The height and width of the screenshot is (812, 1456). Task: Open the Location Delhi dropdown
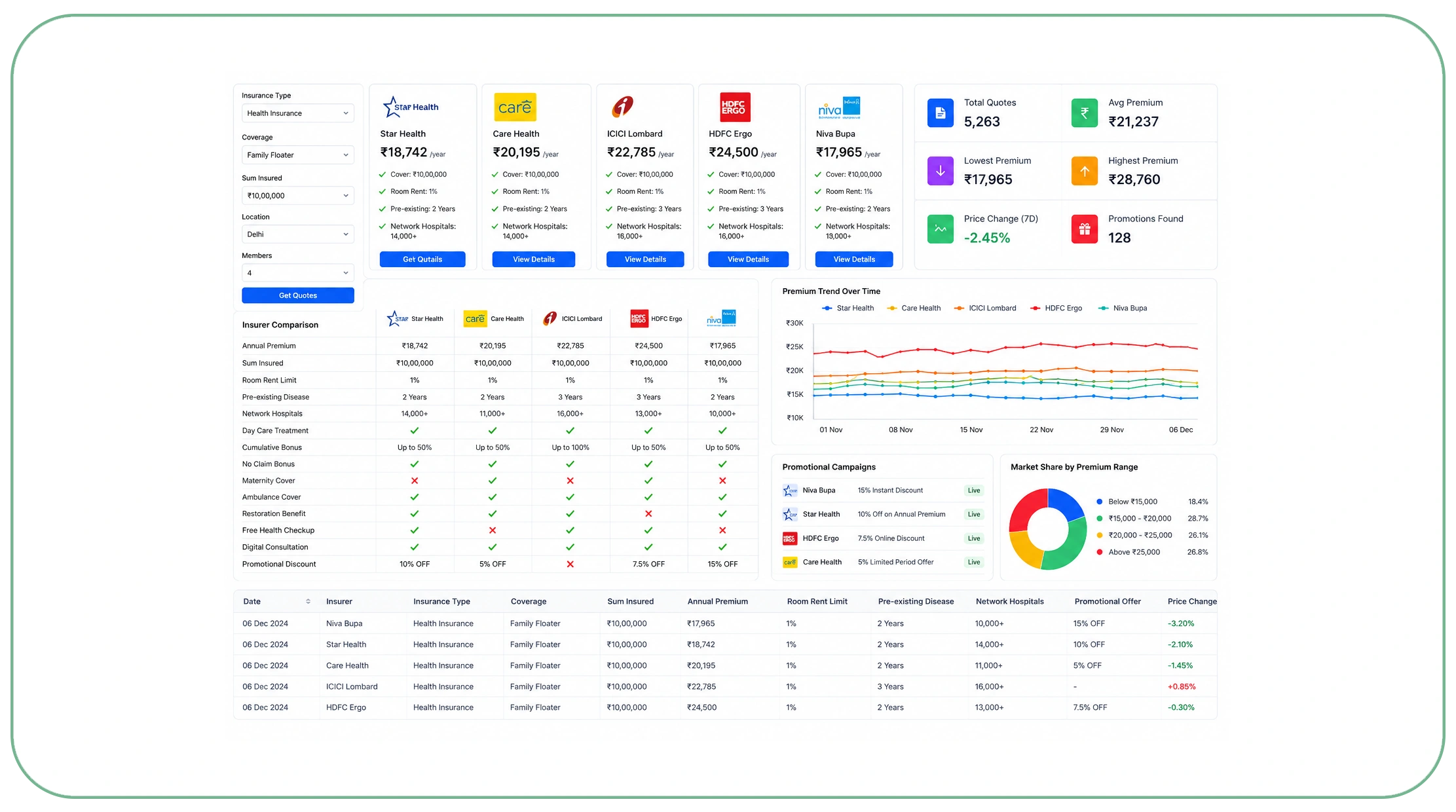[x=298, y=234]
